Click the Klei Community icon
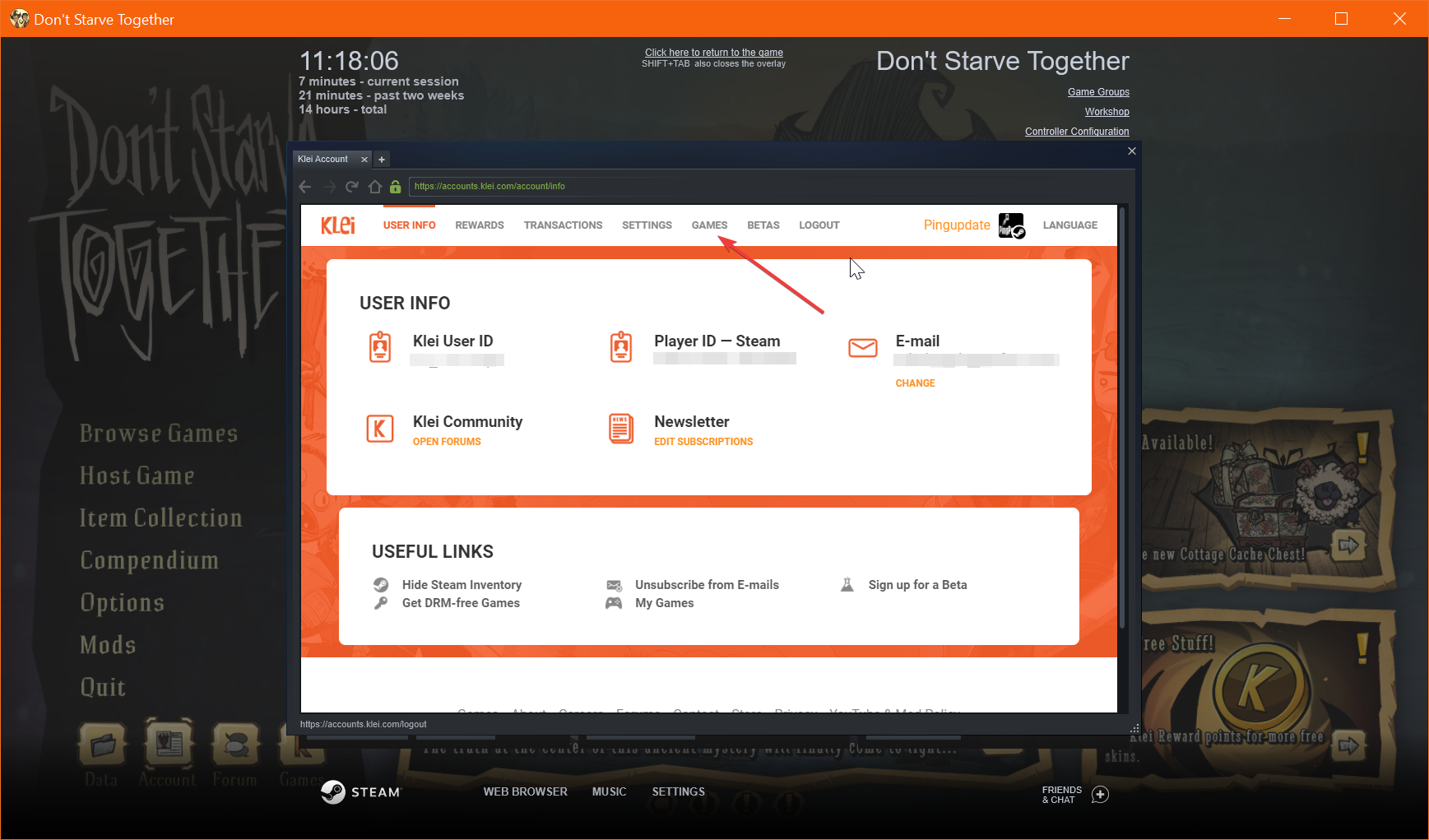 (379, 429)
